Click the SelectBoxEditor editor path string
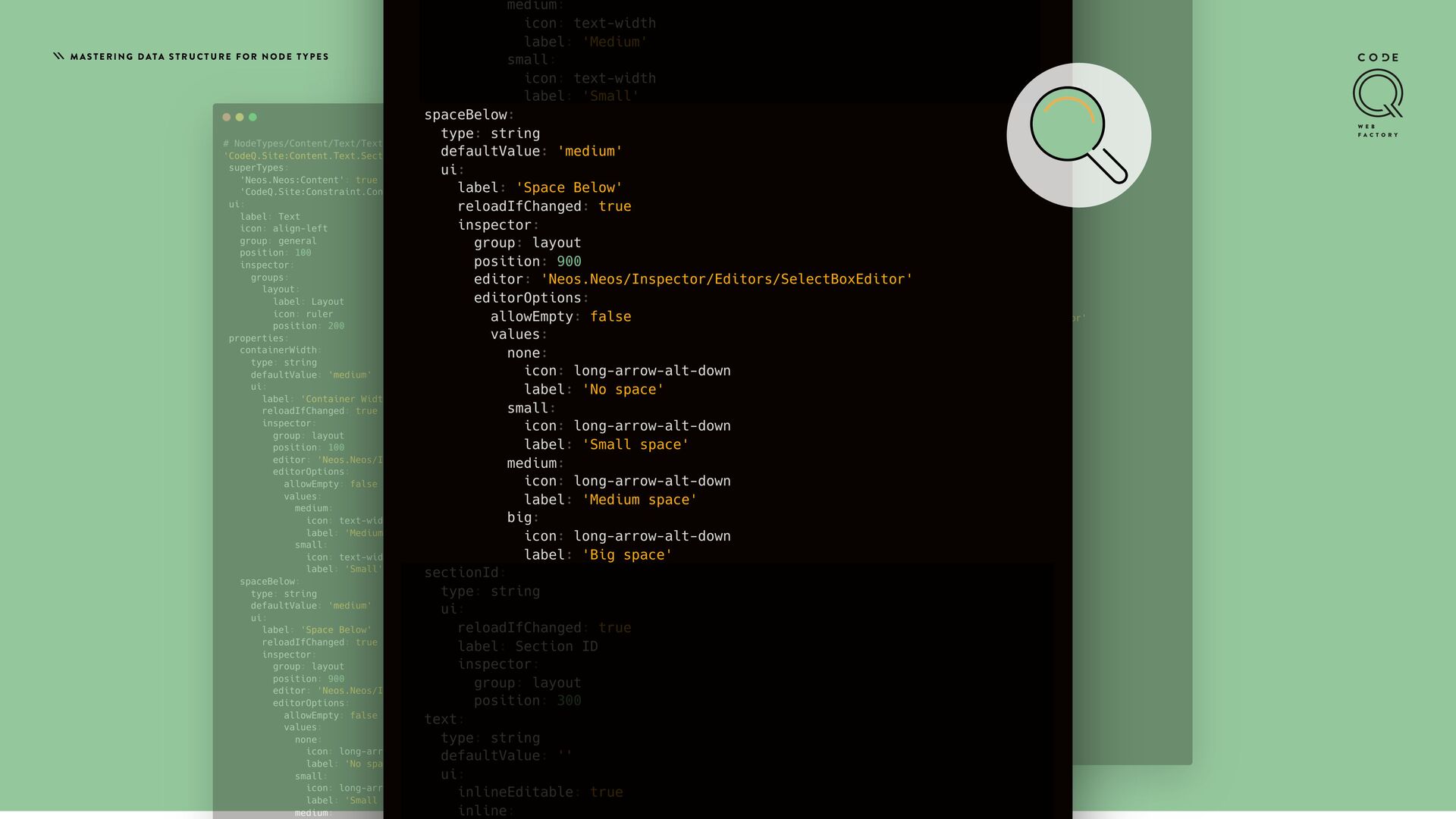The height and width of the screenshot is (819, 1456). click(726, 279)
